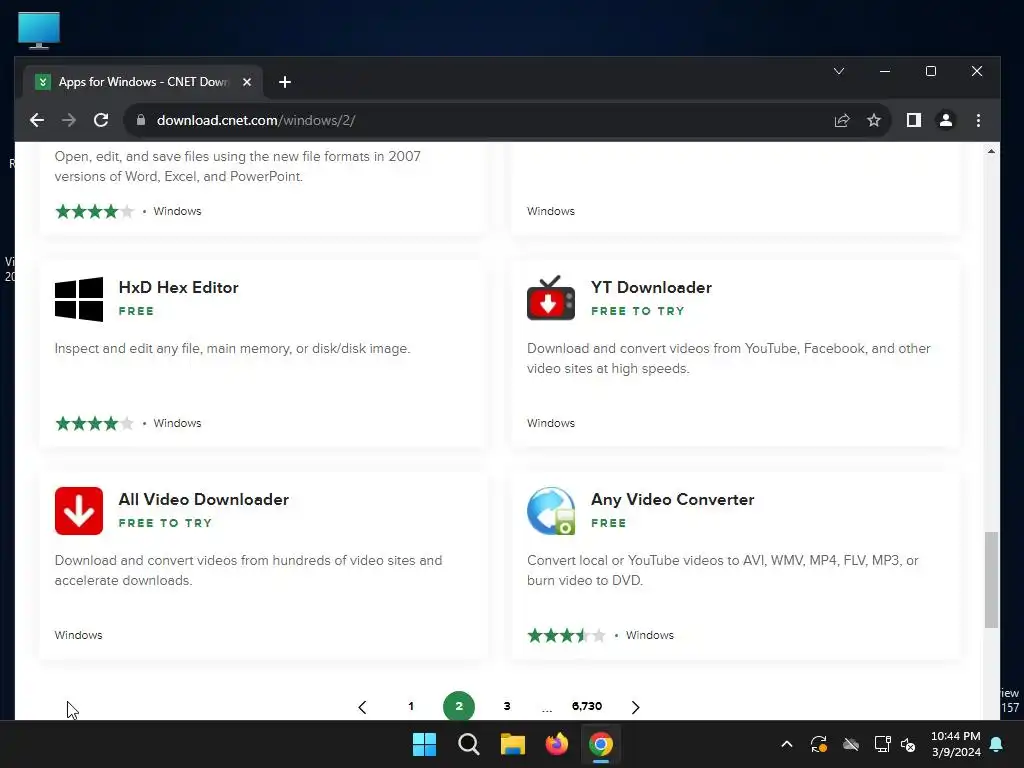Viewport: 1024px width, 768px height.
Task: Click Windows label on YT Downloader card
Action: click(551, 423)
